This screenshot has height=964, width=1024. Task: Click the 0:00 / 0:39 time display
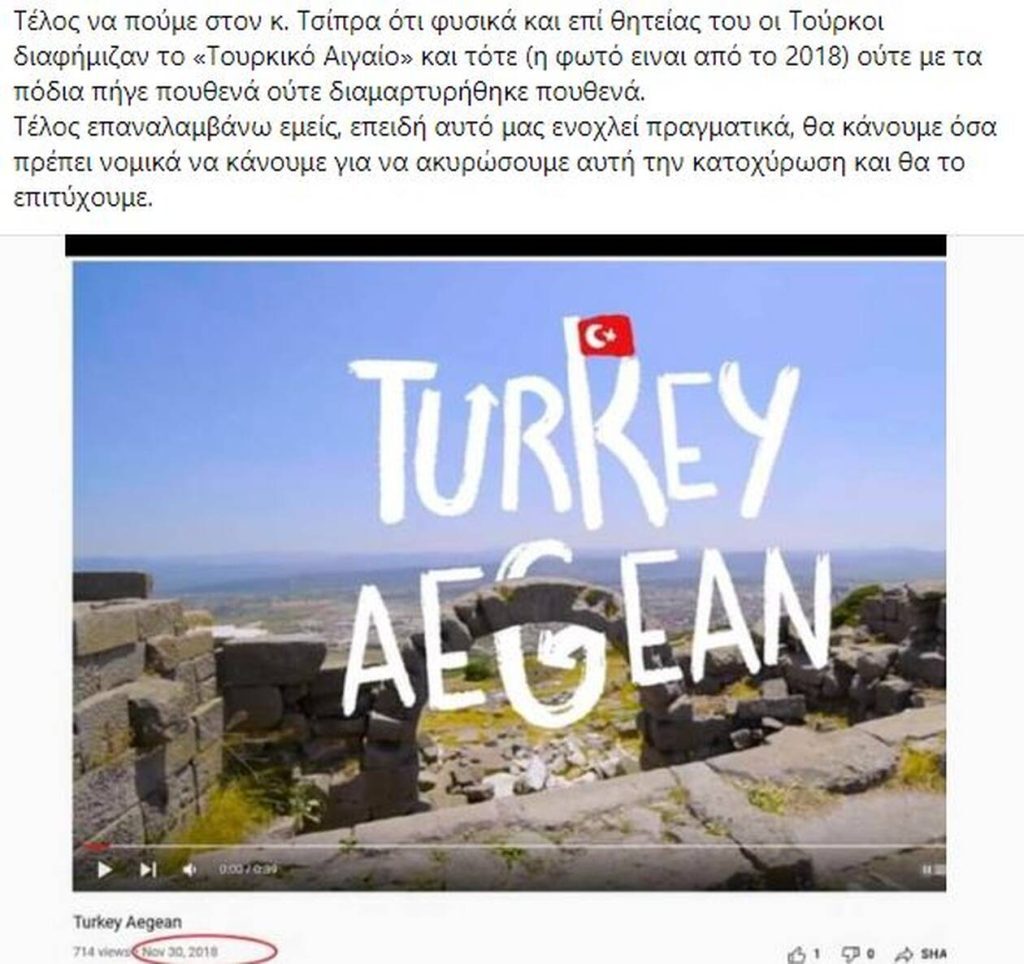248,869
